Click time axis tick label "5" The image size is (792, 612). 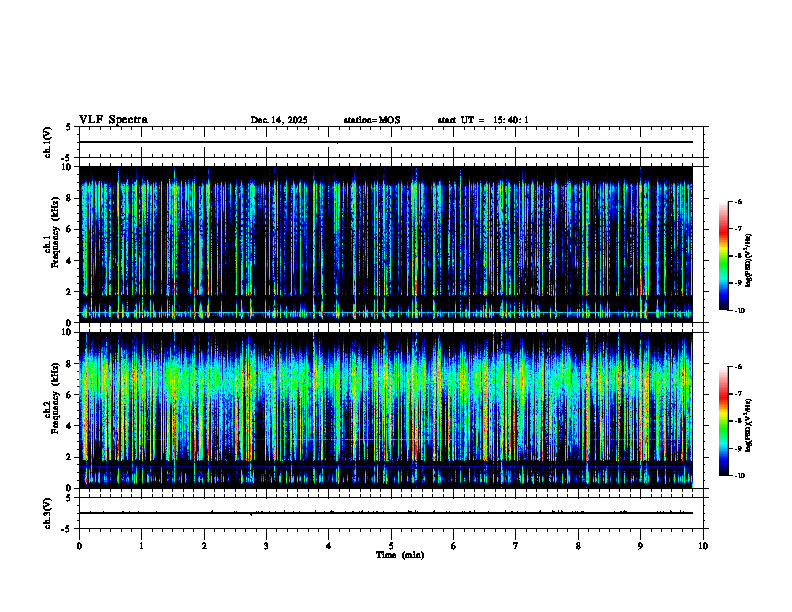tap(391, 546)
